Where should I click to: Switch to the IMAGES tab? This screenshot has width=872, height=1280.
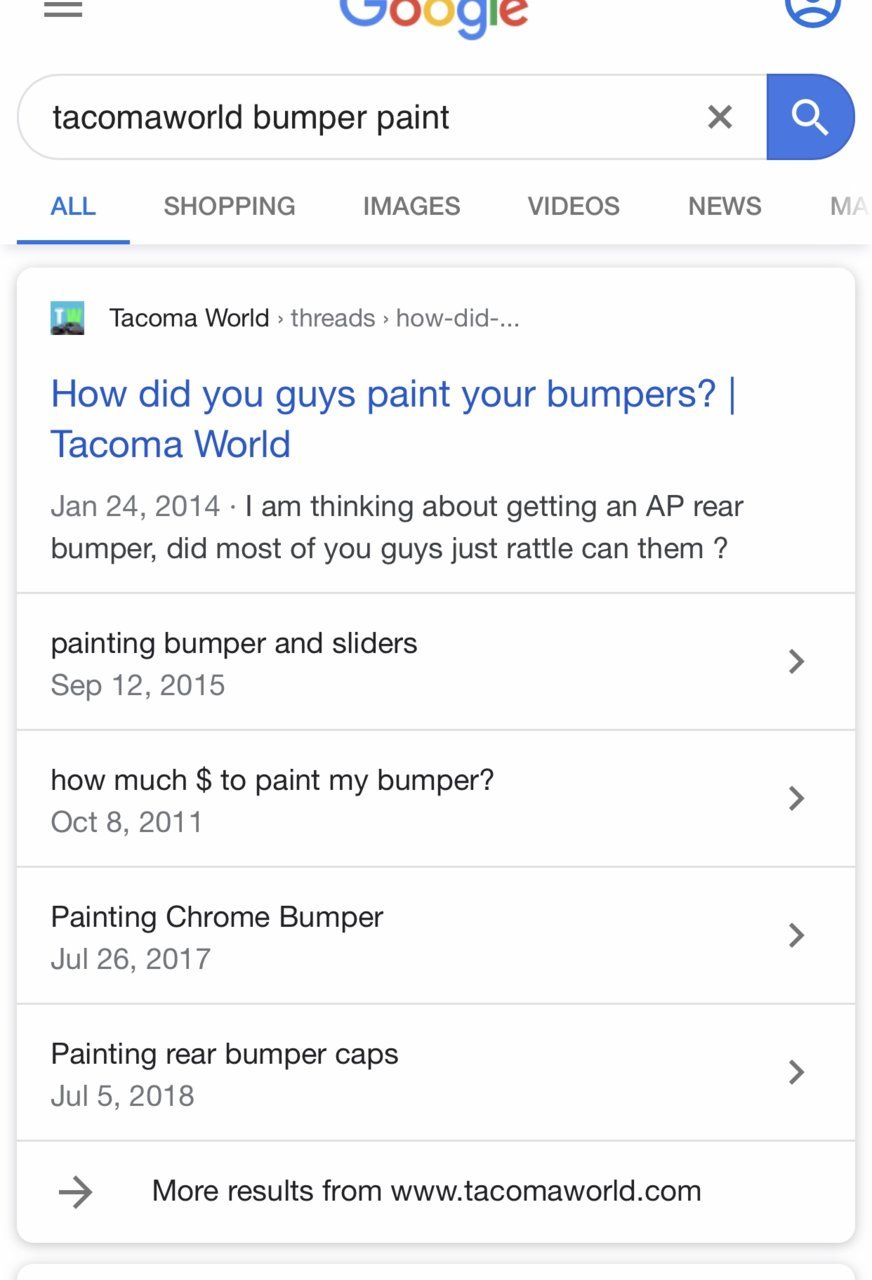411,207
